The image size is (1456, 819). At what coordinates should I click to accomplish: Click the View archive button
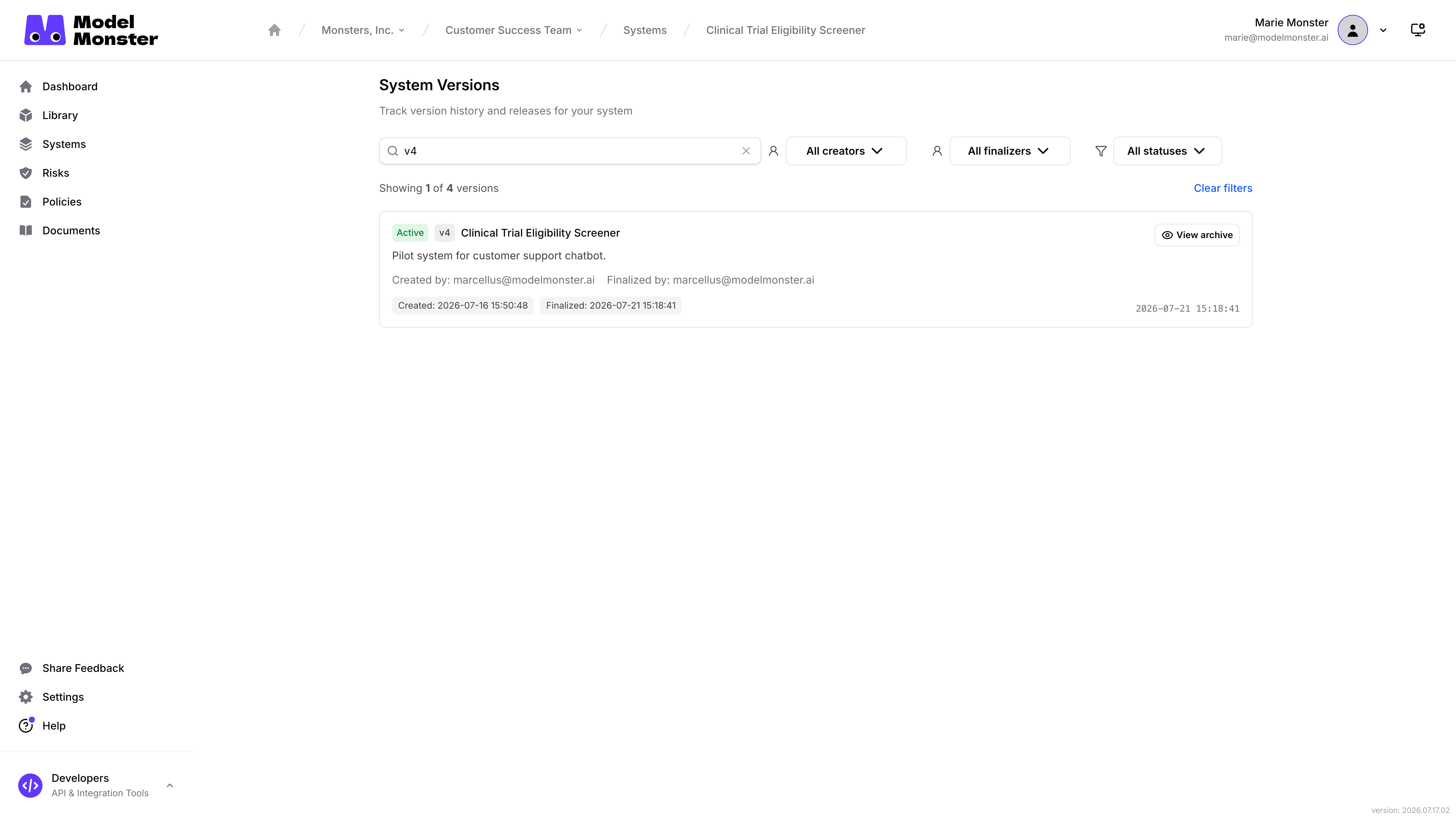pos(1197,235)
